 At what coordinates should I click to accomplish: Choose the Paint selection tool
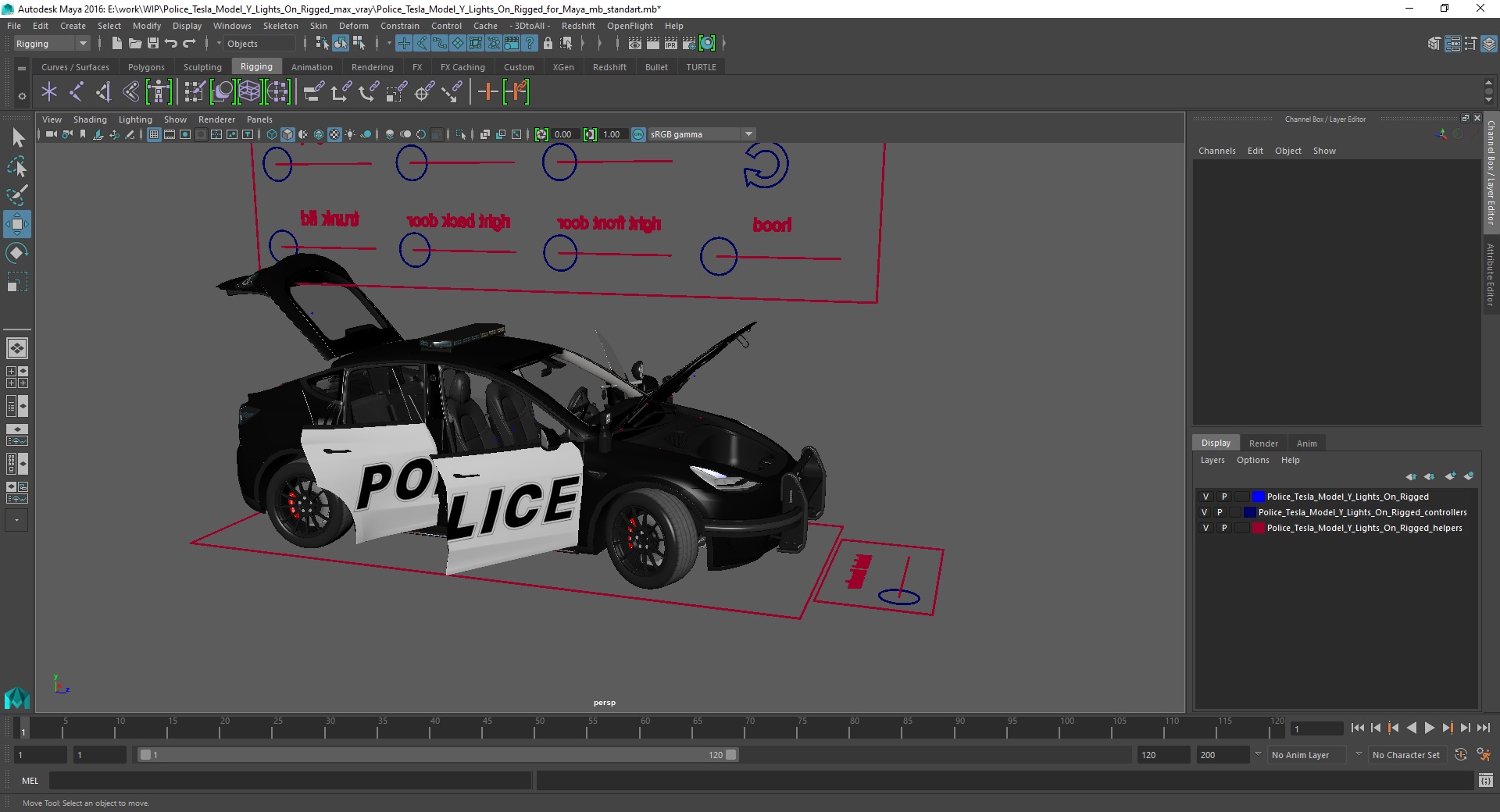click(x=17, y=195)
